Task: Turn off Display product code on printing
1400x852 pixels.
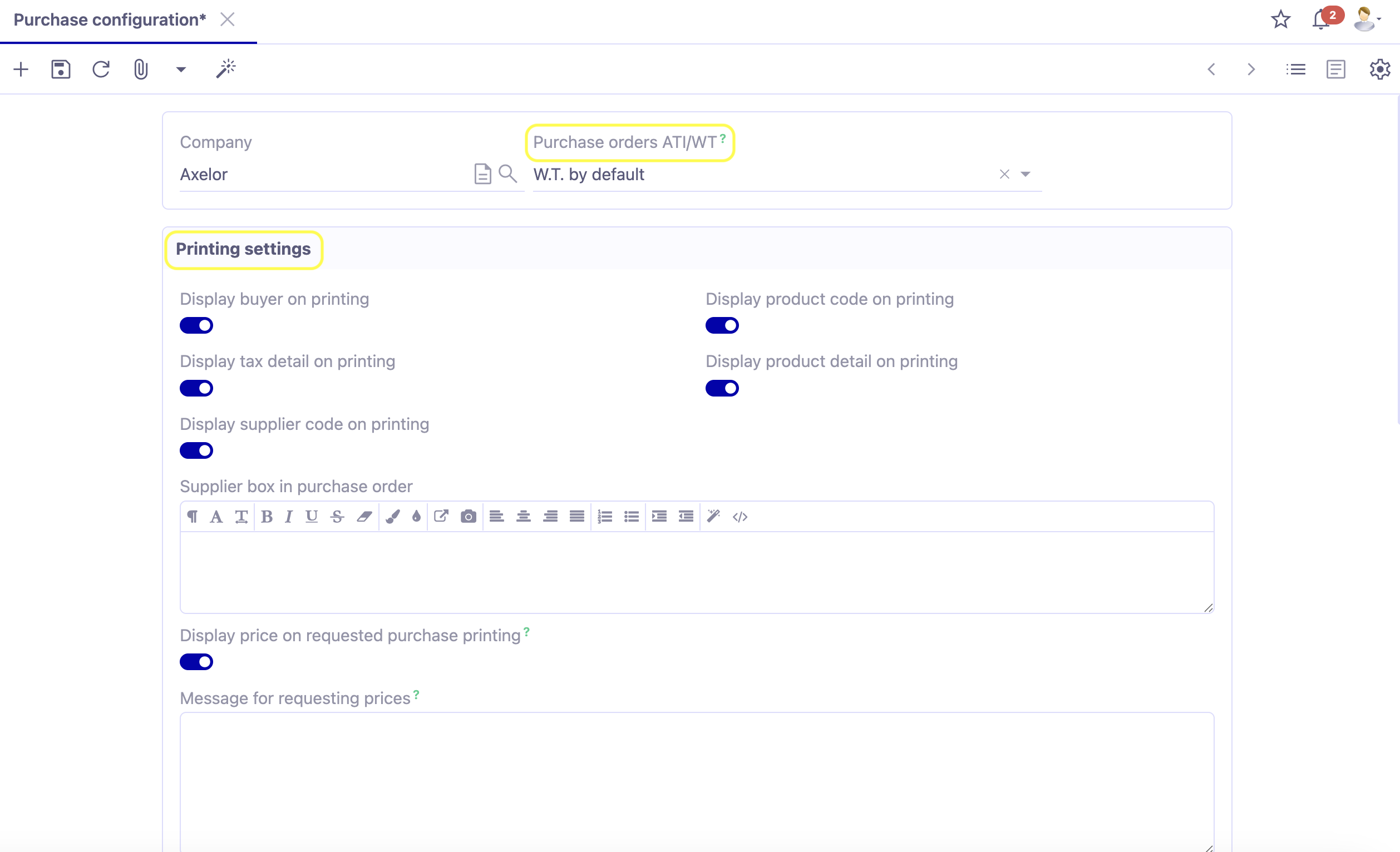Action: [x=722, y=325]
